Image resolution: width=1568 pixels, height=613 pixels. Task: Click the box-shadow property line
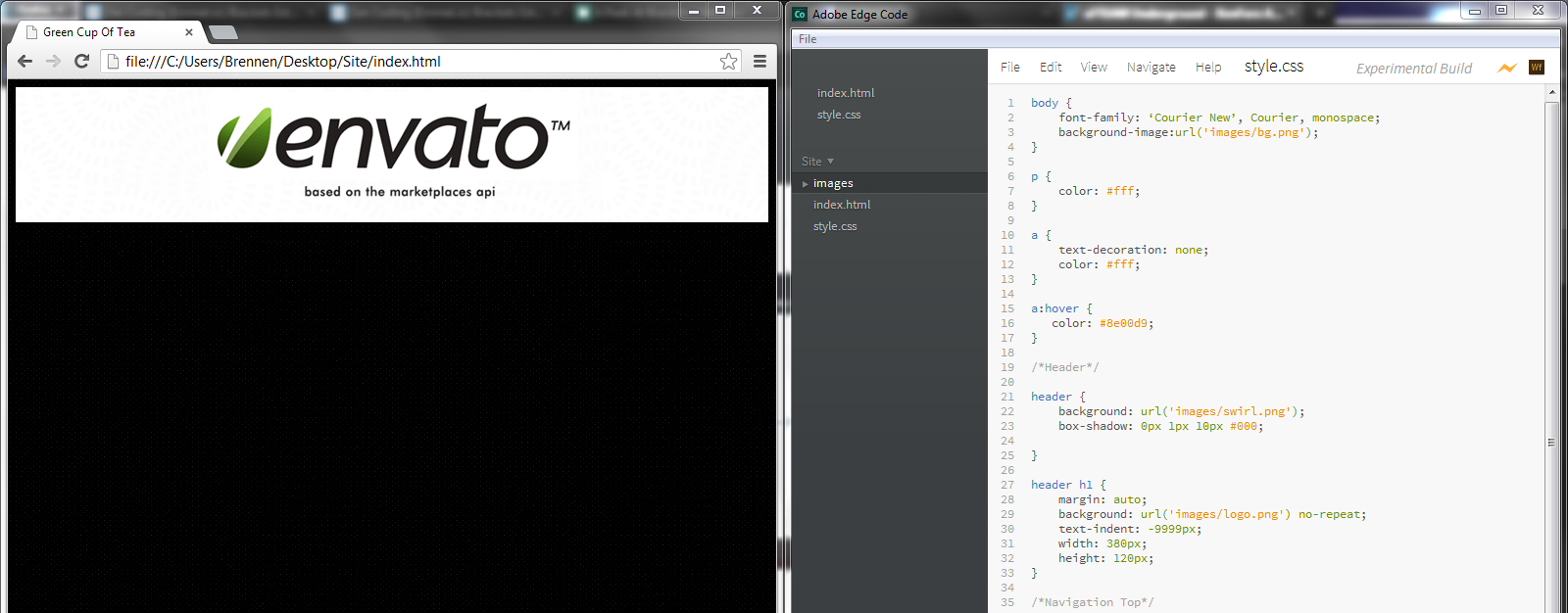tap(1161, 426)
